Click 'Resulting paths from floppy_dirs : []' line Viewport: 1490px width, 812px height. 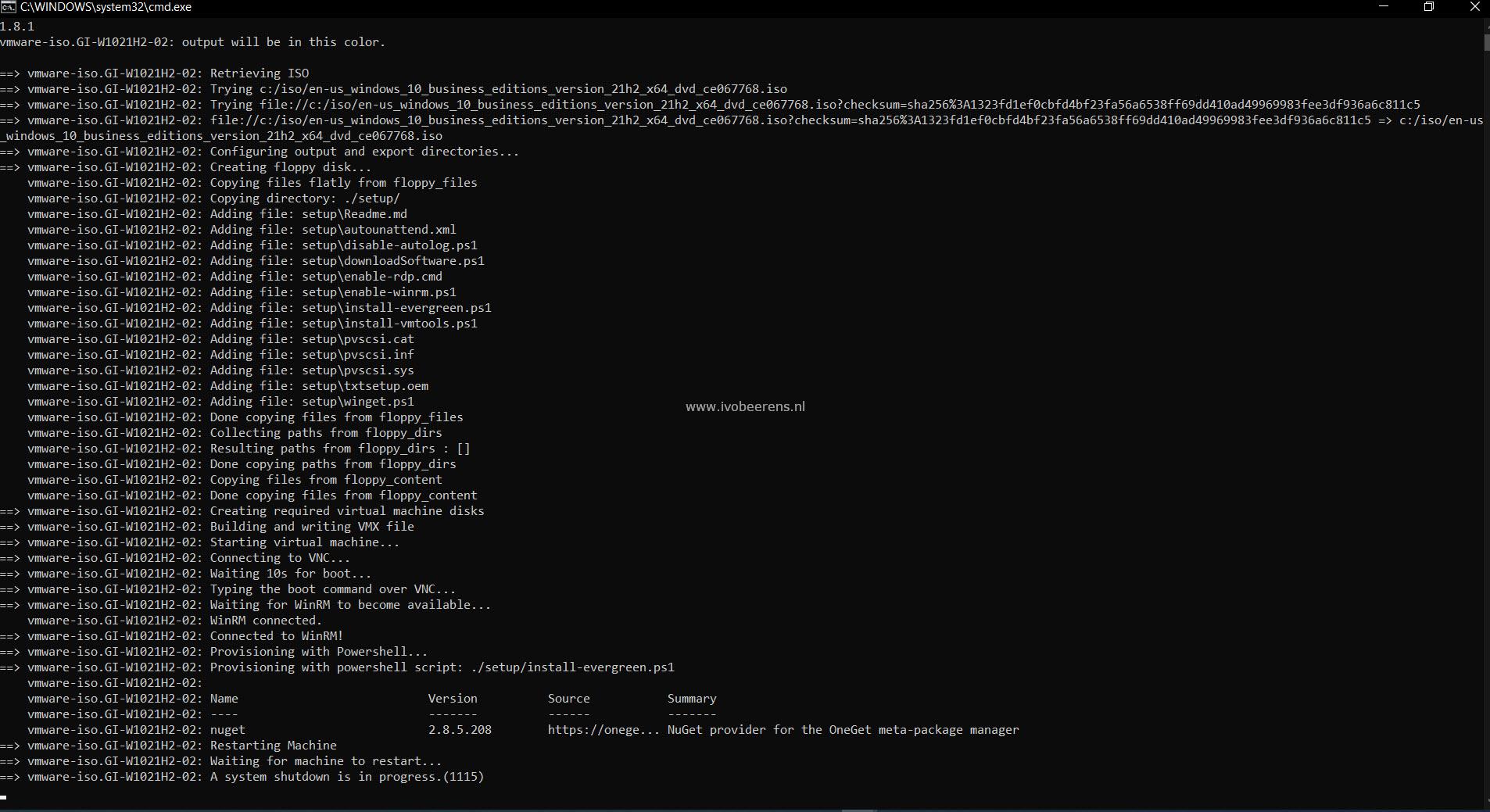tap(340, 449)
